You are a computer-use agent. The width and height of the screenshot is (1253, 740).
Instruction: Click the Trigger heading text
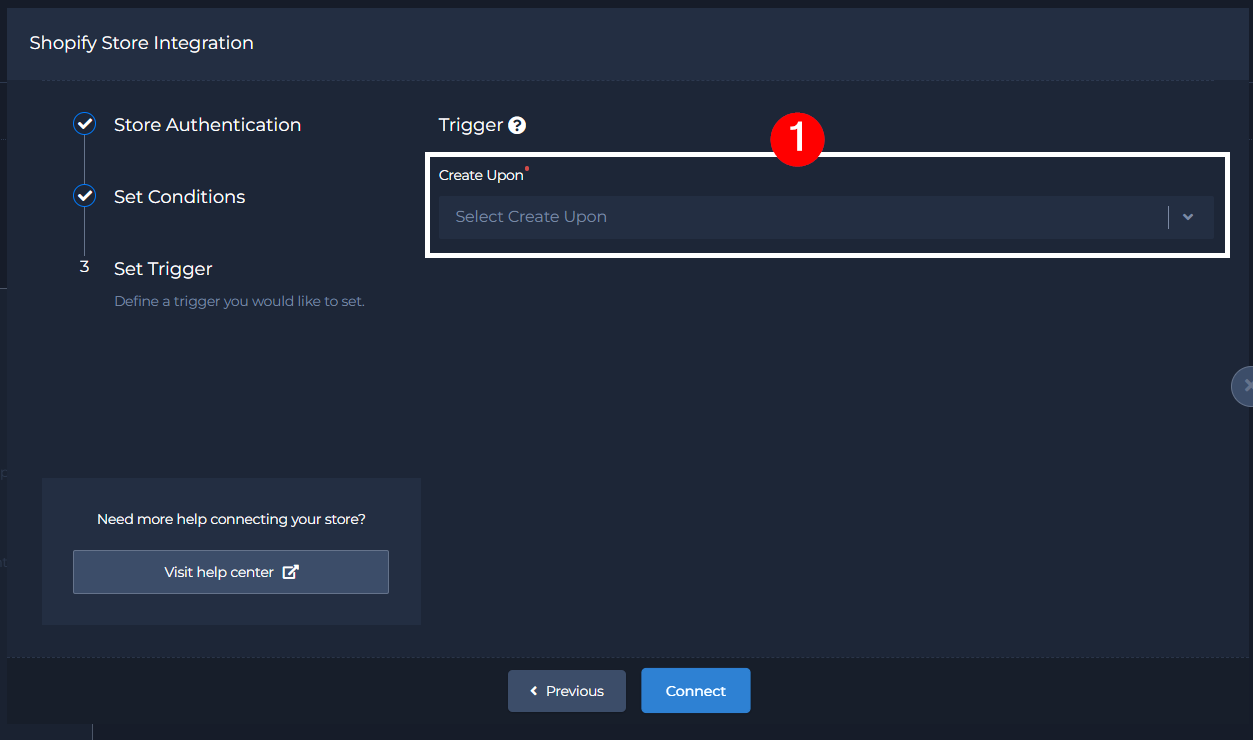point(470,125)
